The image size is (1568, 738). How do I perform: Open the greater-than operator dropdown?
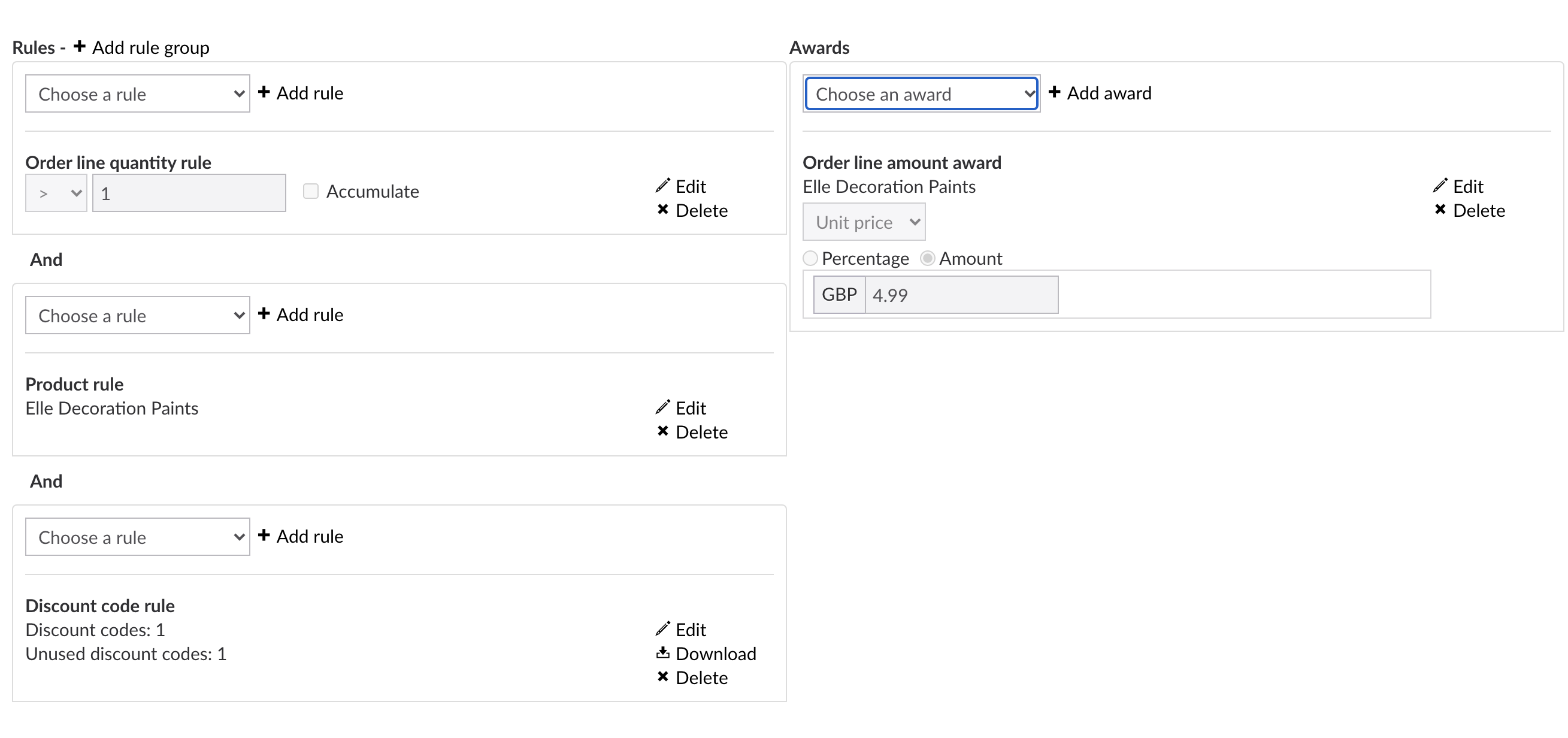[56, 193]
